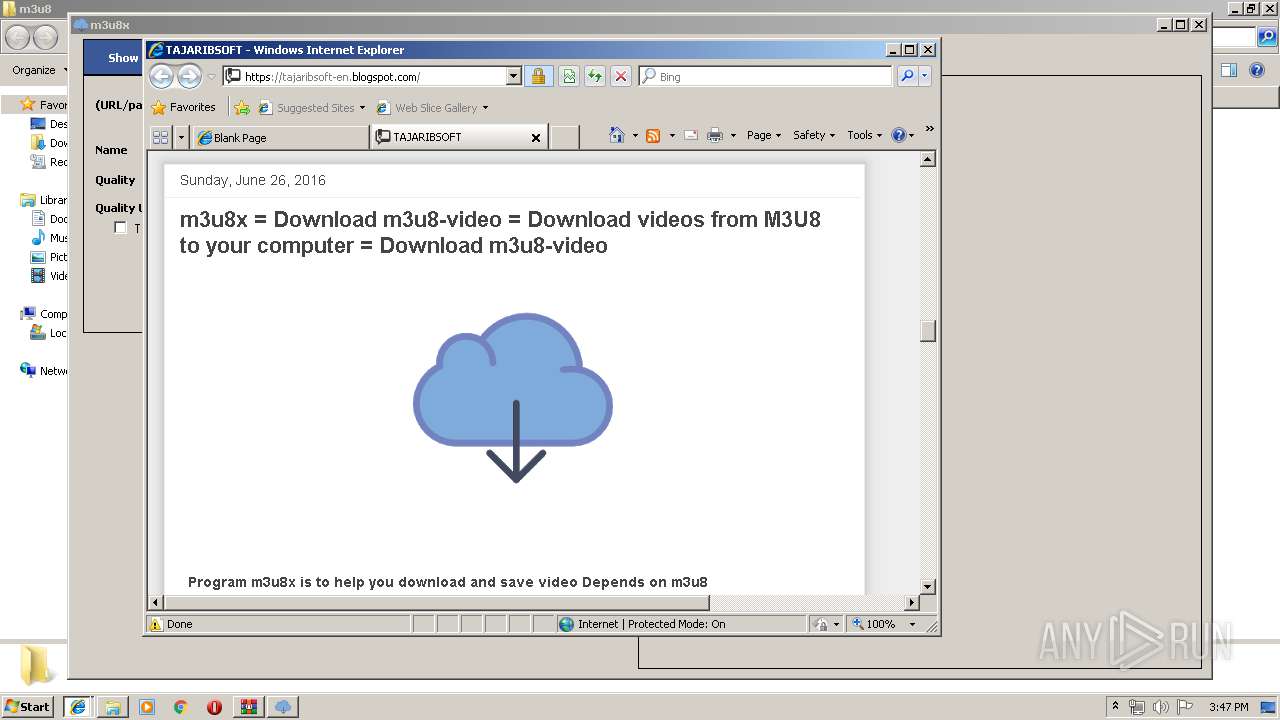Click the blog post title heading

coord(500,232)
